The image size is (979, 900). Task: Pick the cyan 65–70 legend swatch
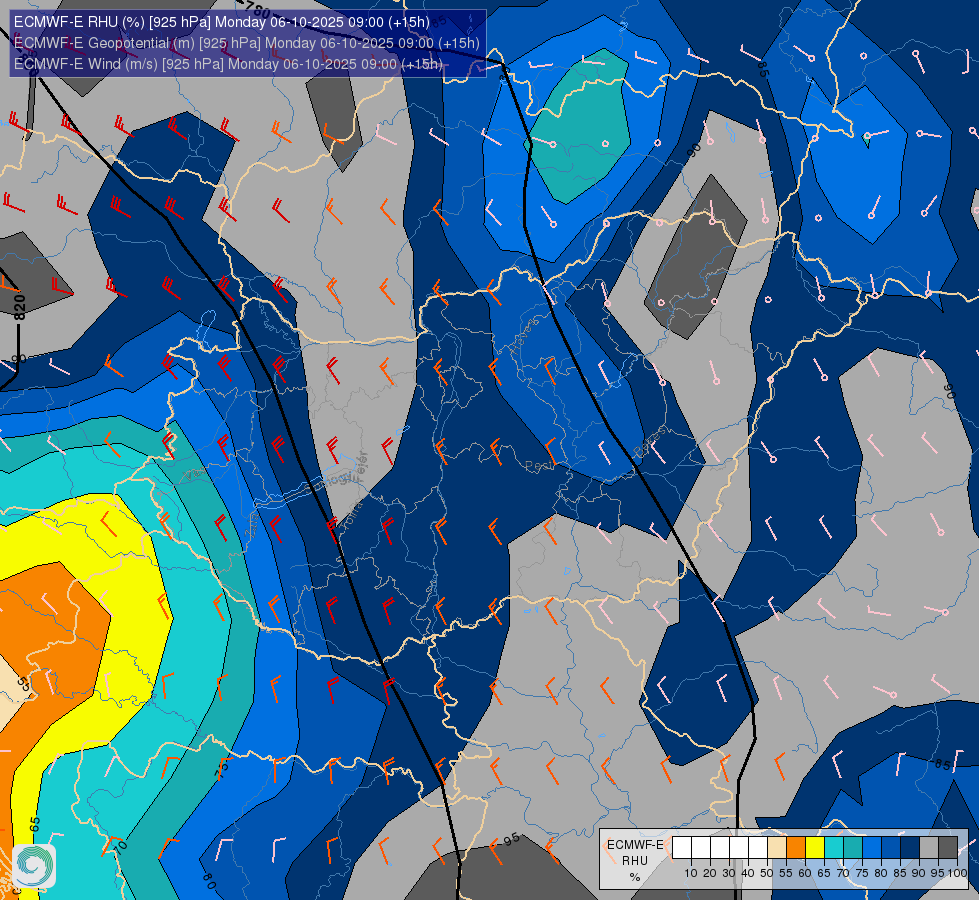(x=834, y=848)
